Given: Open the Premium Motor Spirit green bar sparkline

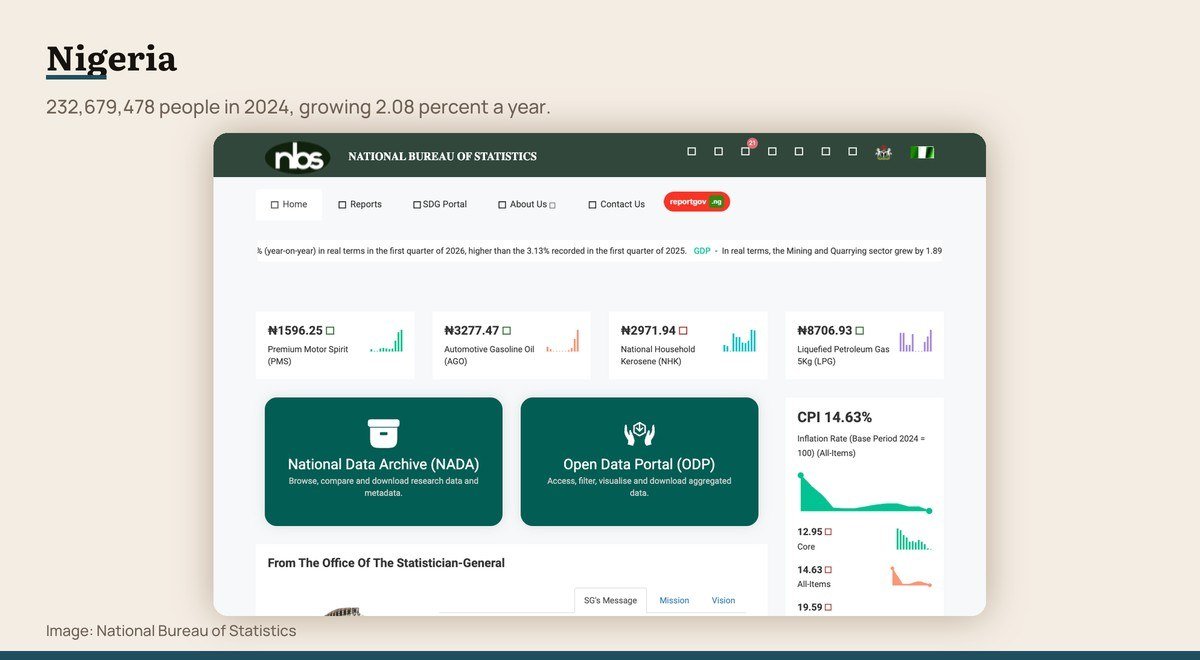Looking at the screenshot, I should 386,341.
